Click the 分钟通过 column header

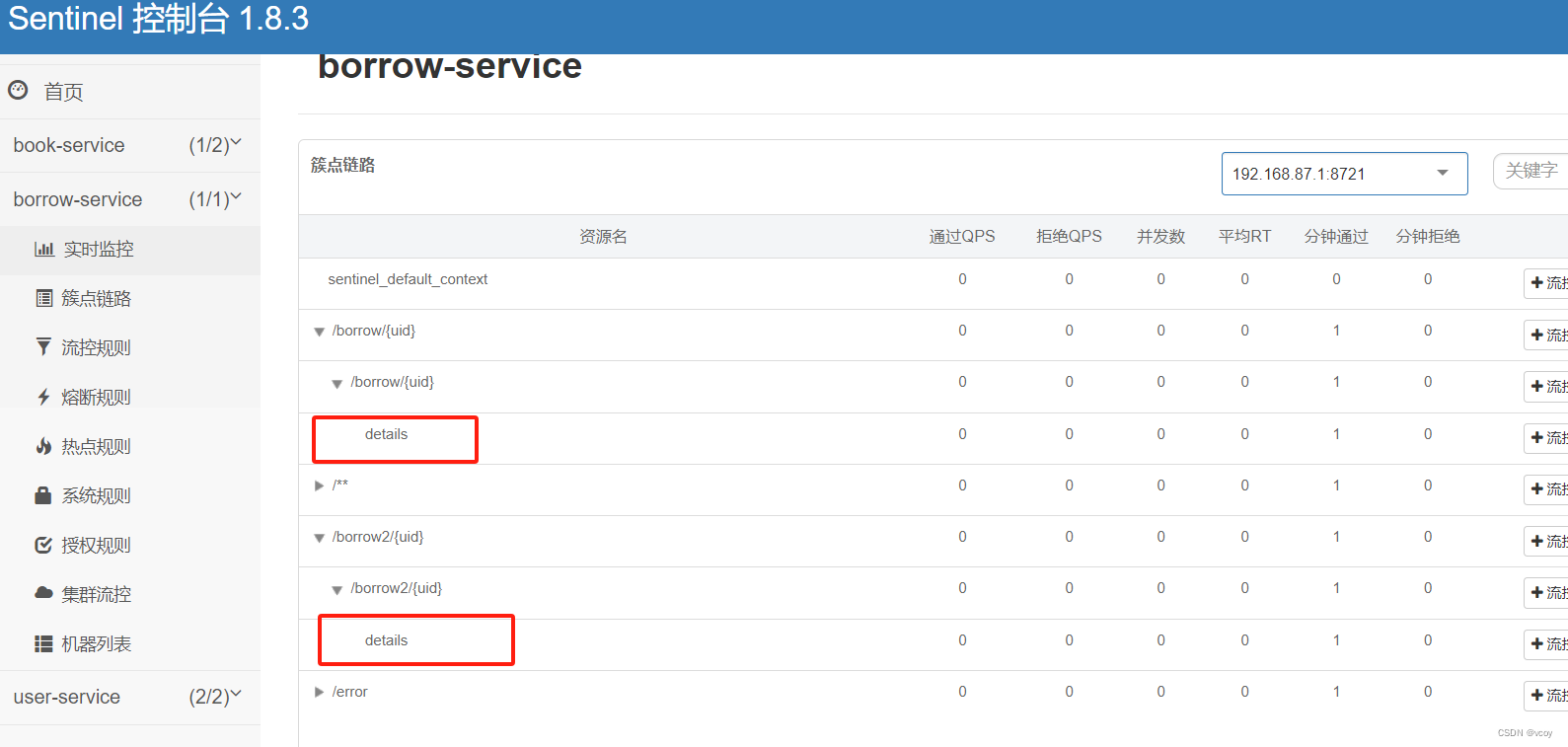pyautogui.click(x=1336, y=237)
